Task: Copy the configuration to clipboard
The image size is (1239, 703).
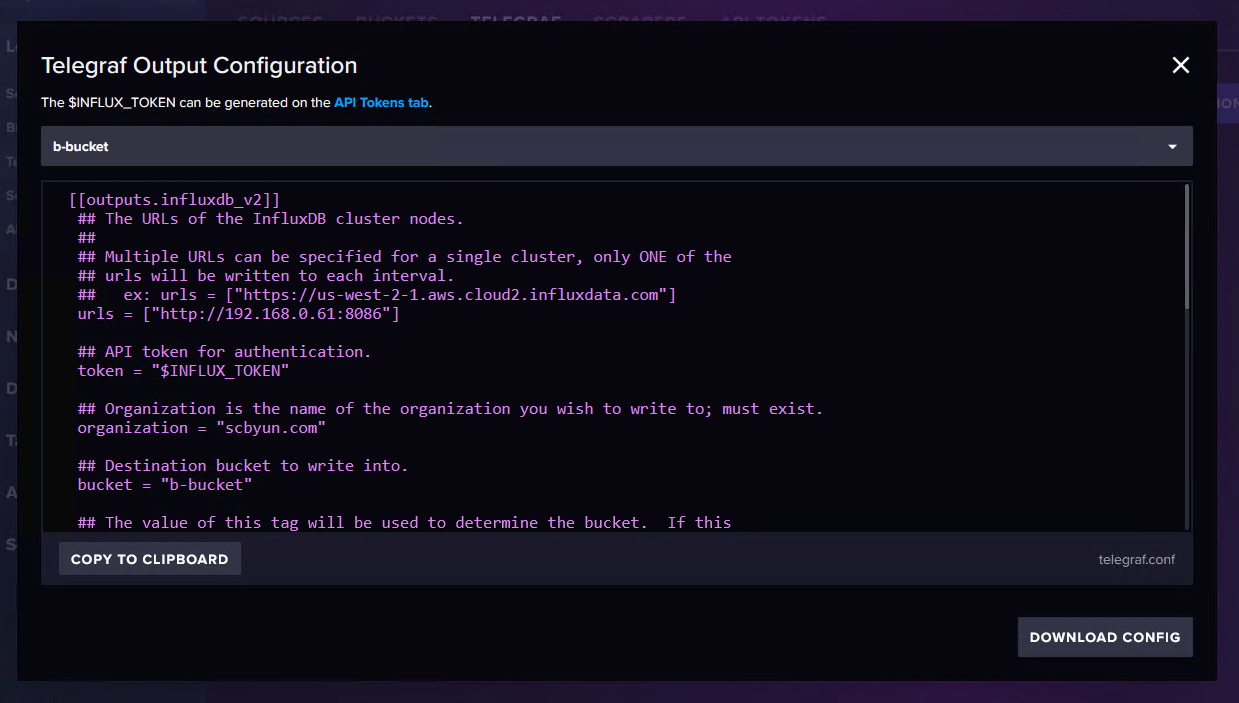Action: tap(150, 559)
